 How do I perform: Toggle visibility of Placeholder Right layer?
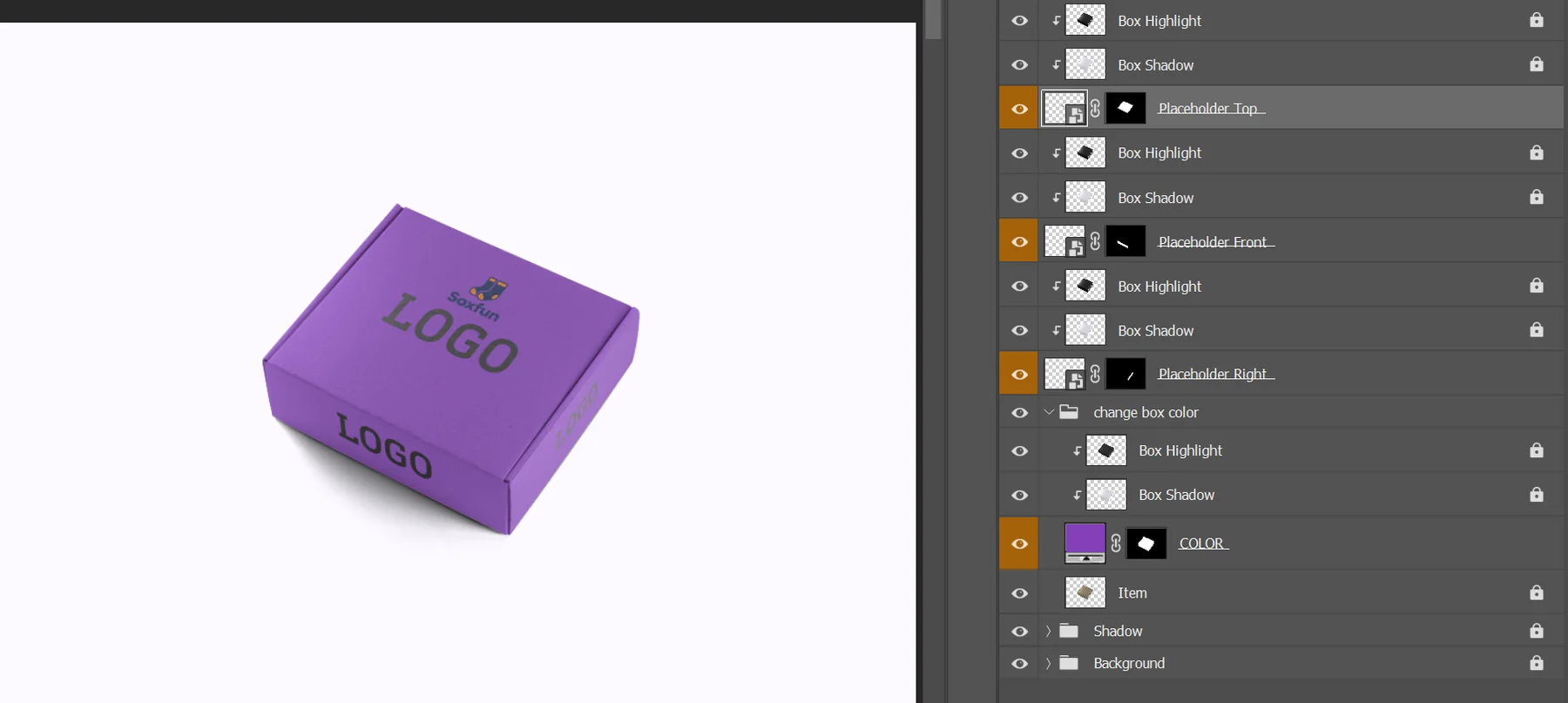[1019, 375]
